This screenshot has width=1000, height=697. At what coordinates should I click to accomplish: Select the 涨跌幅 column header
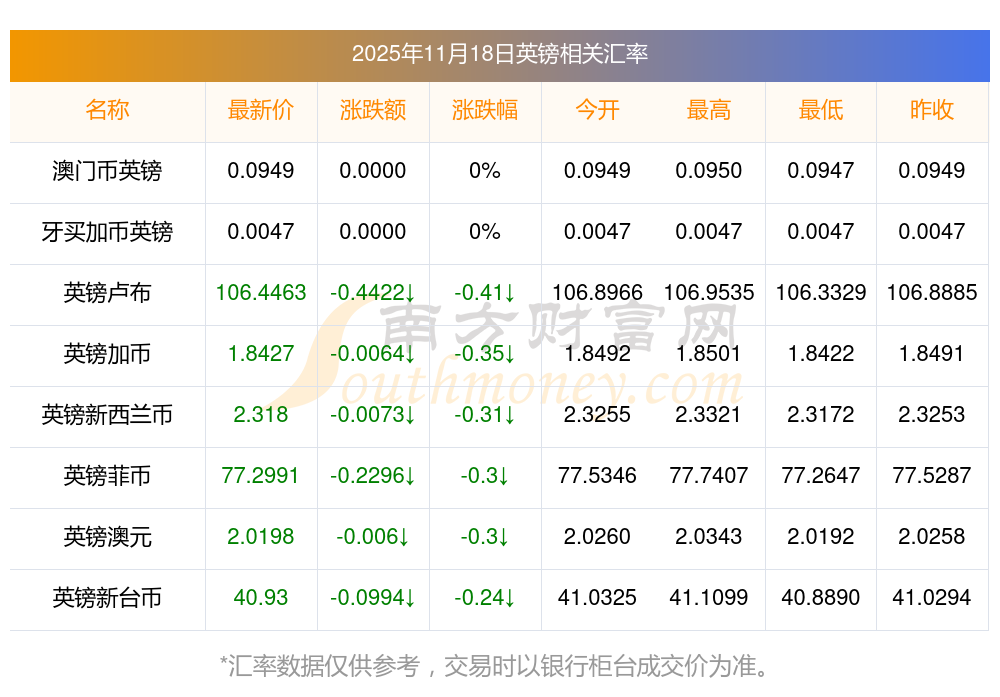485,110
